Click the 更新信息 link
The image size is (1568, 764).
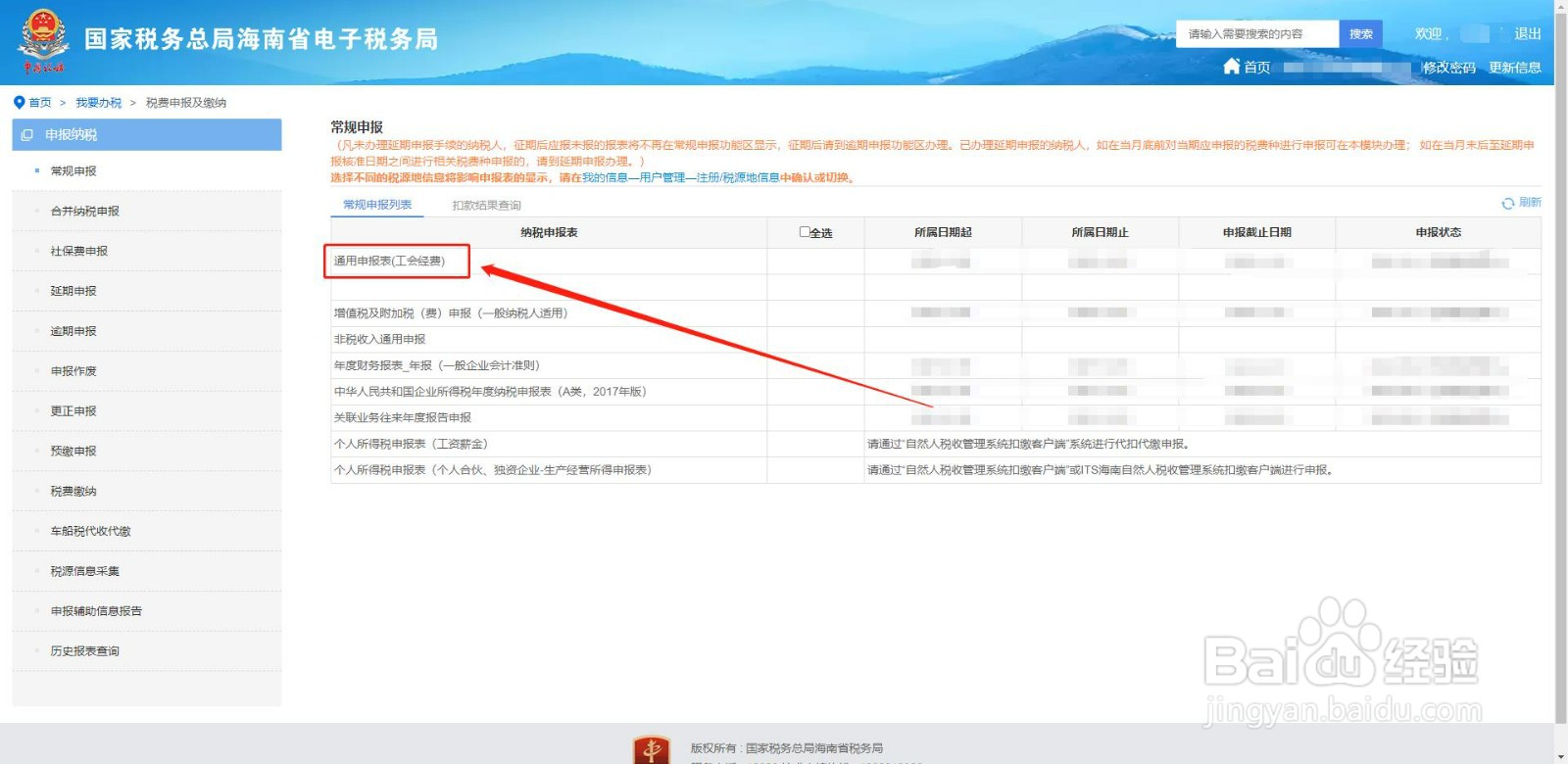click(x=1515, y=68)
